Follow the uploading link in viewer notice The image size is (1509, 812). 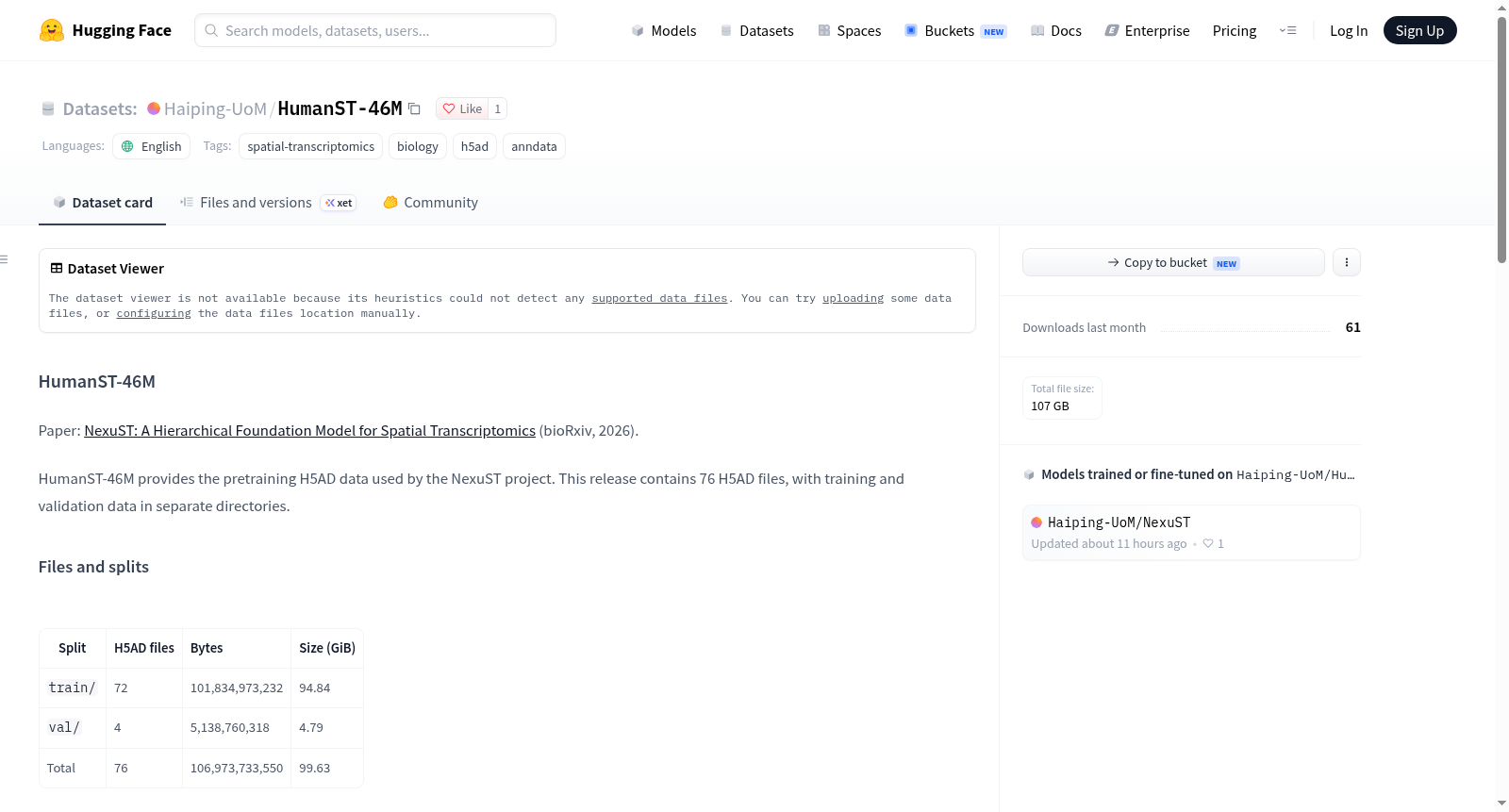(x=853, y=298)
